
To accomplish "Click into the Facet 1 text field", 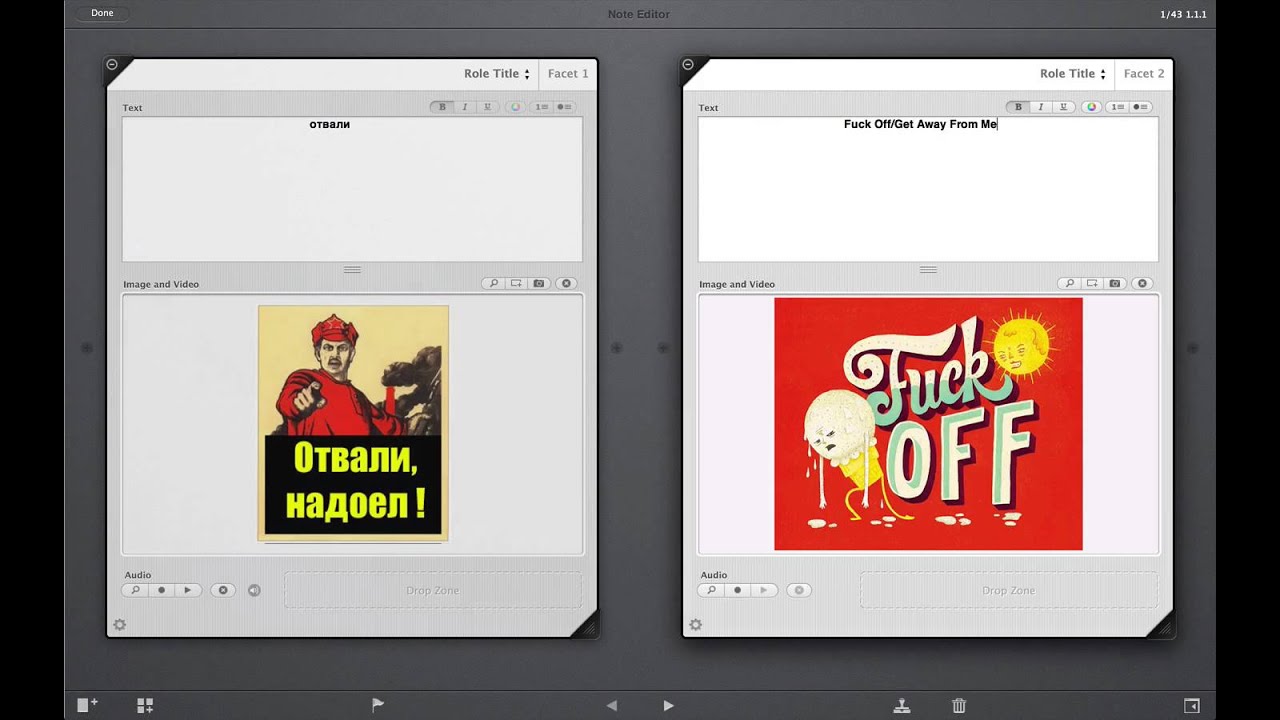I will point(352,189).
